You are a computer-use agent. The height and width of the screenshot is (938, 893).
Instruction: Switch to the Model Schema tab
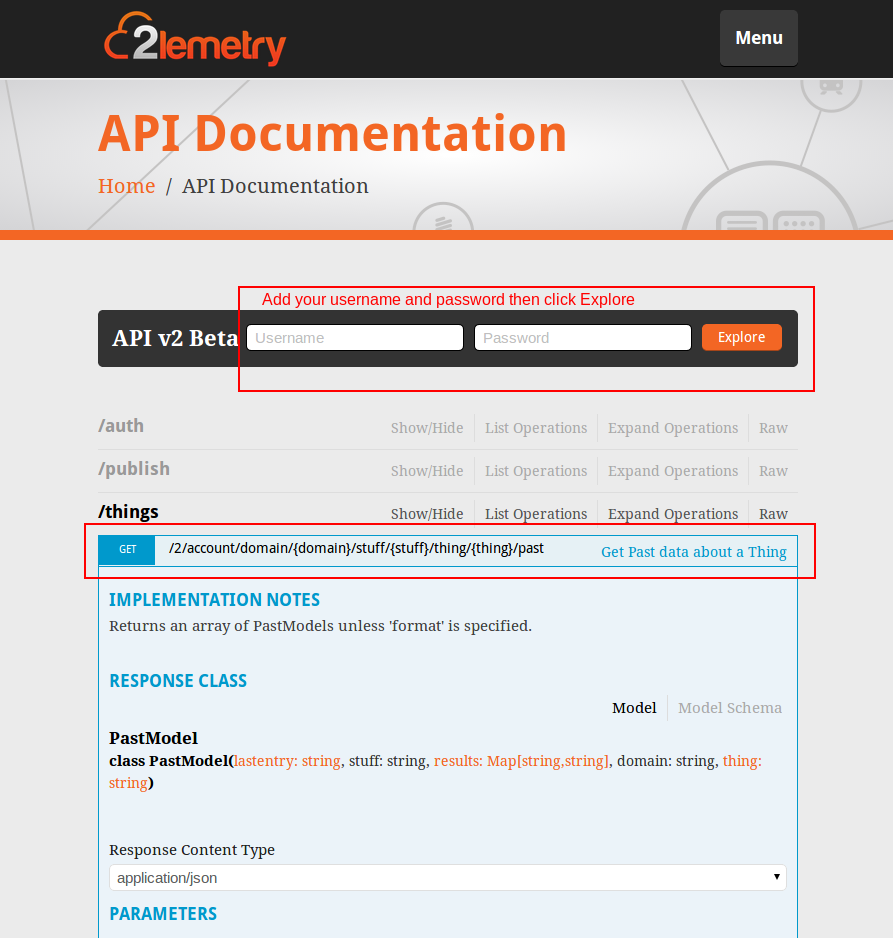(730, 708)
